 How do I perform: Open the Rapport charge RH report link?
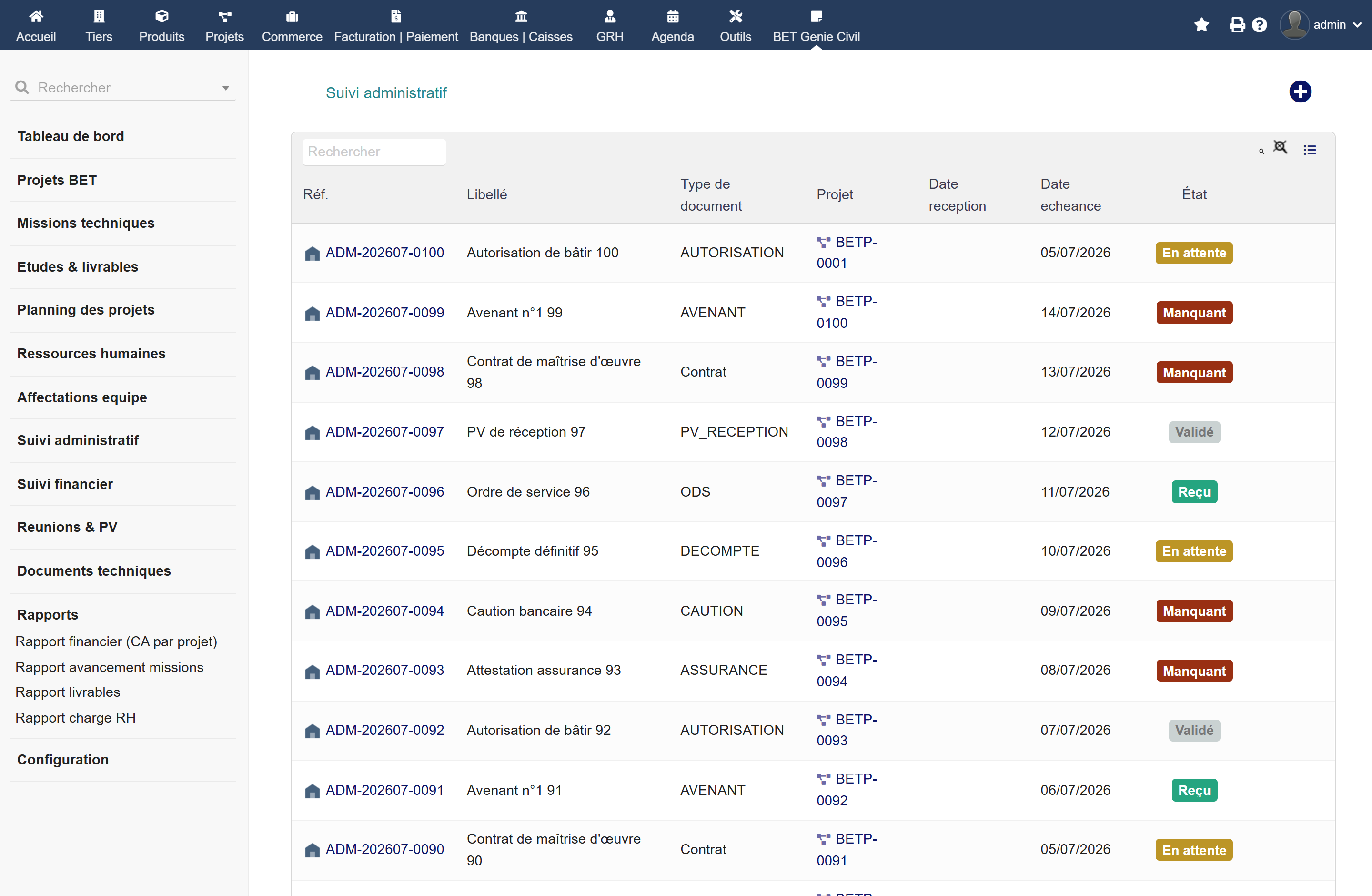tap(76, 717)
